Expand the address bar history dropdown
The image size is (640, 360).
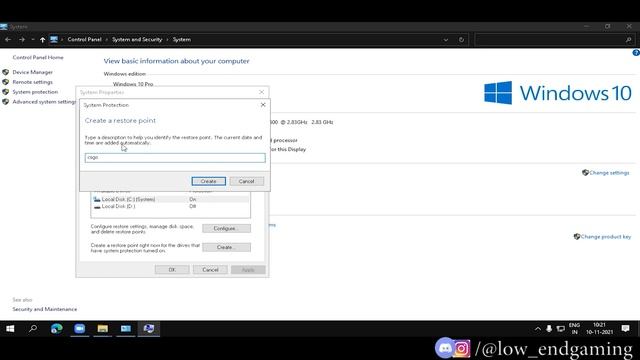point(446,40)
